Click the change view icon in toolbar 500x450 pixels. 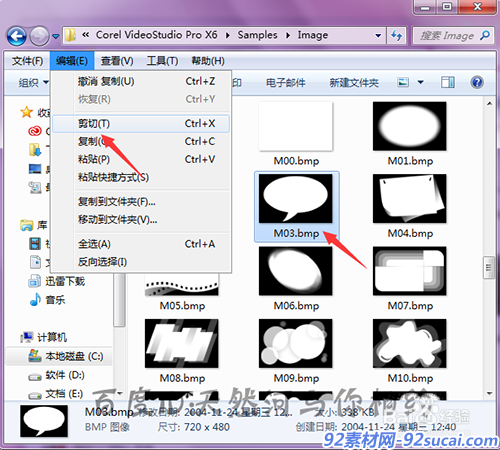pos(403,82)
